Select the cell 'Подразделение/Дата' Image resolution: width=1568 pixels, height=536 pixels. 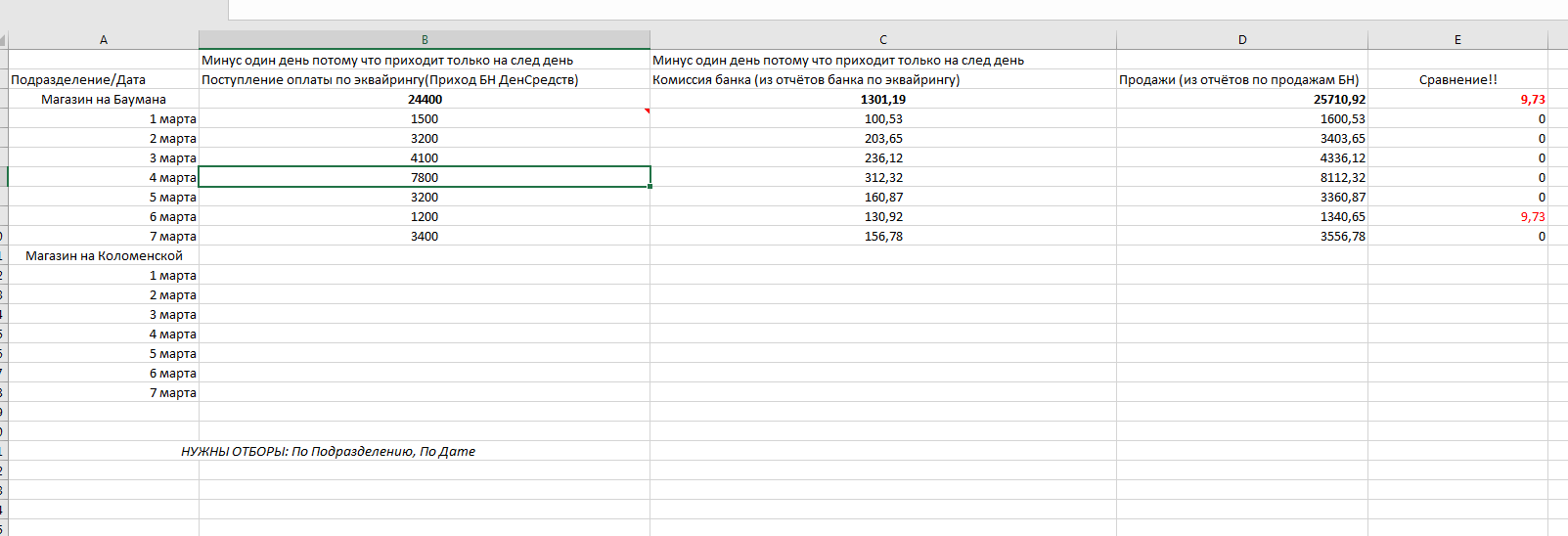pos(78,80)
